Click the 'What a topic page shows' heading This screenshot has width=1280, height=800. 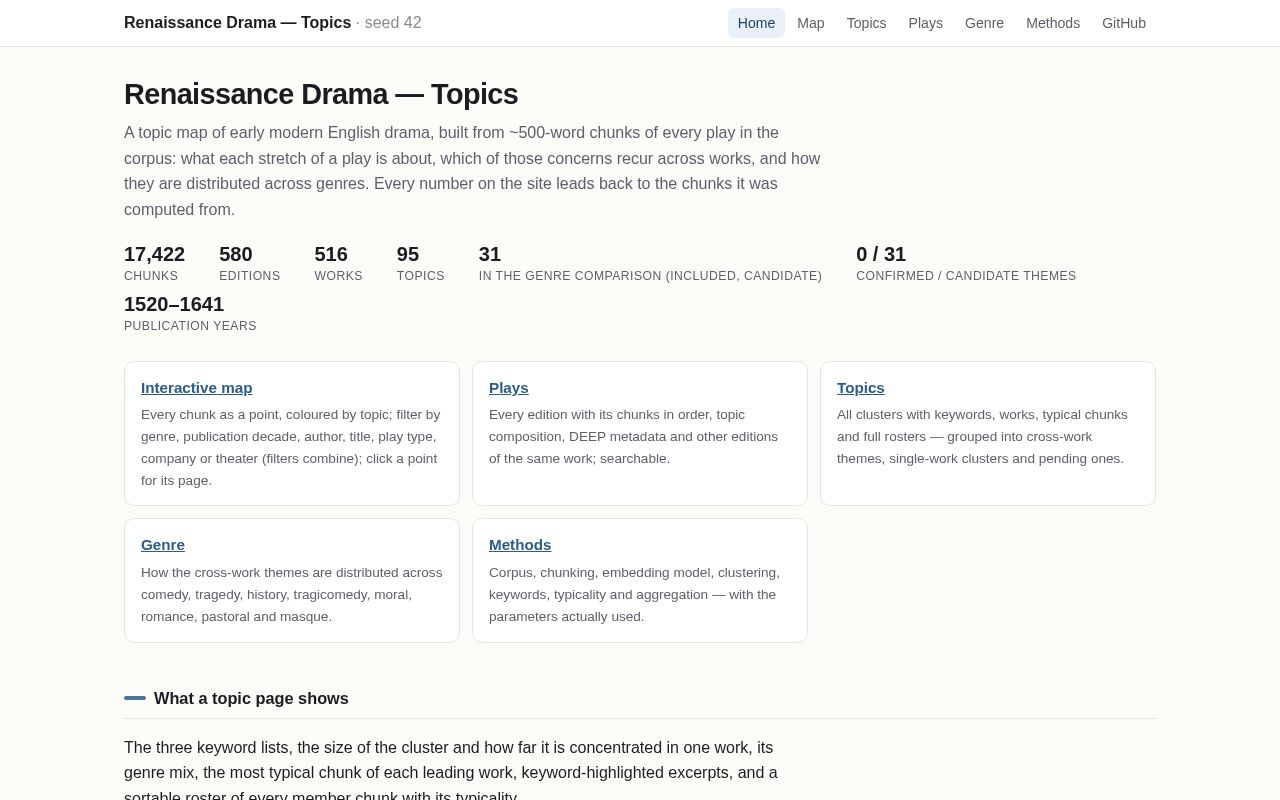coord(251,699)
